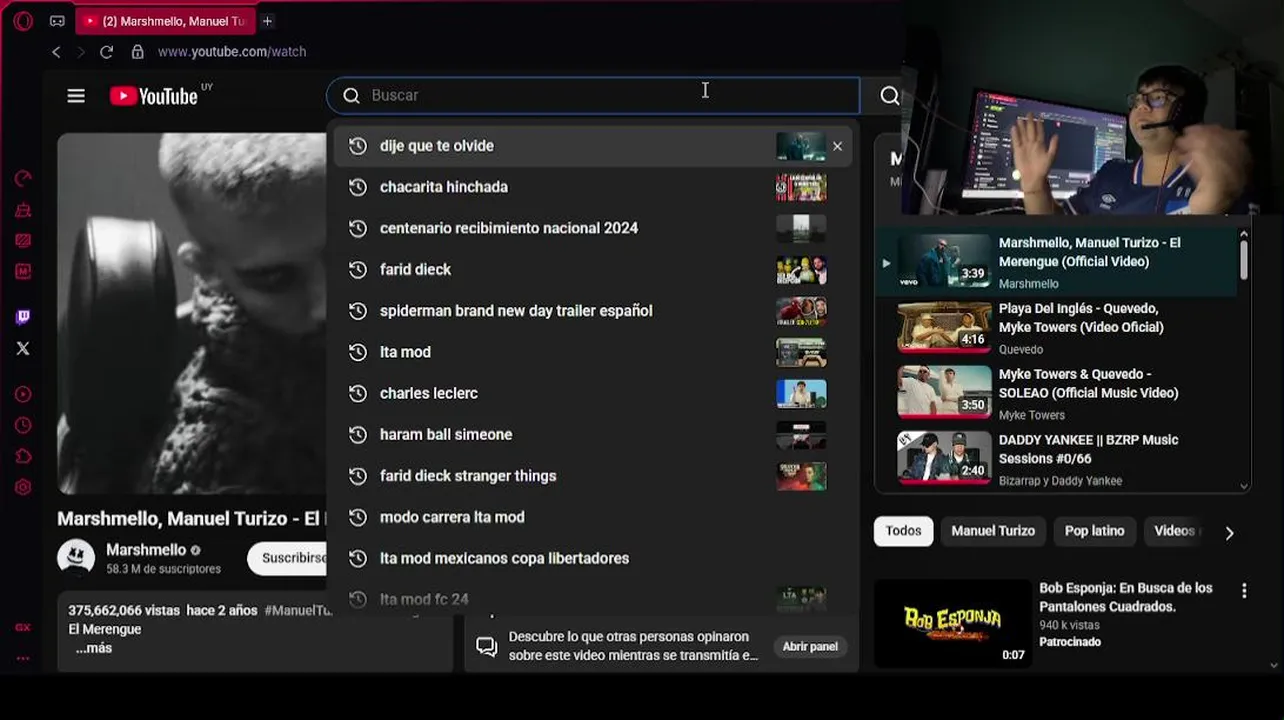Click thumbnail beside 'chacarita hinchada' suggestion
The image size is (1284, 720).
801,187
